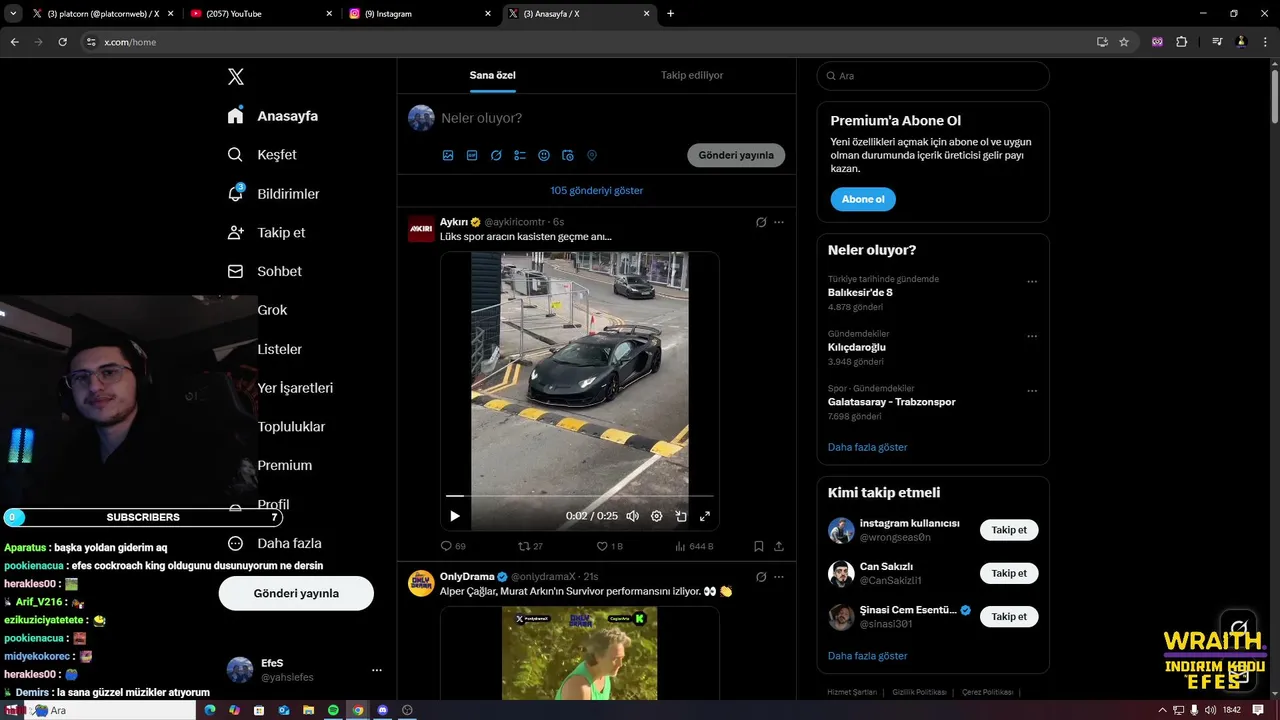Ask Grok about the Aykırı post
This screenshot has width=1280, height=720.
click(761, 222)
